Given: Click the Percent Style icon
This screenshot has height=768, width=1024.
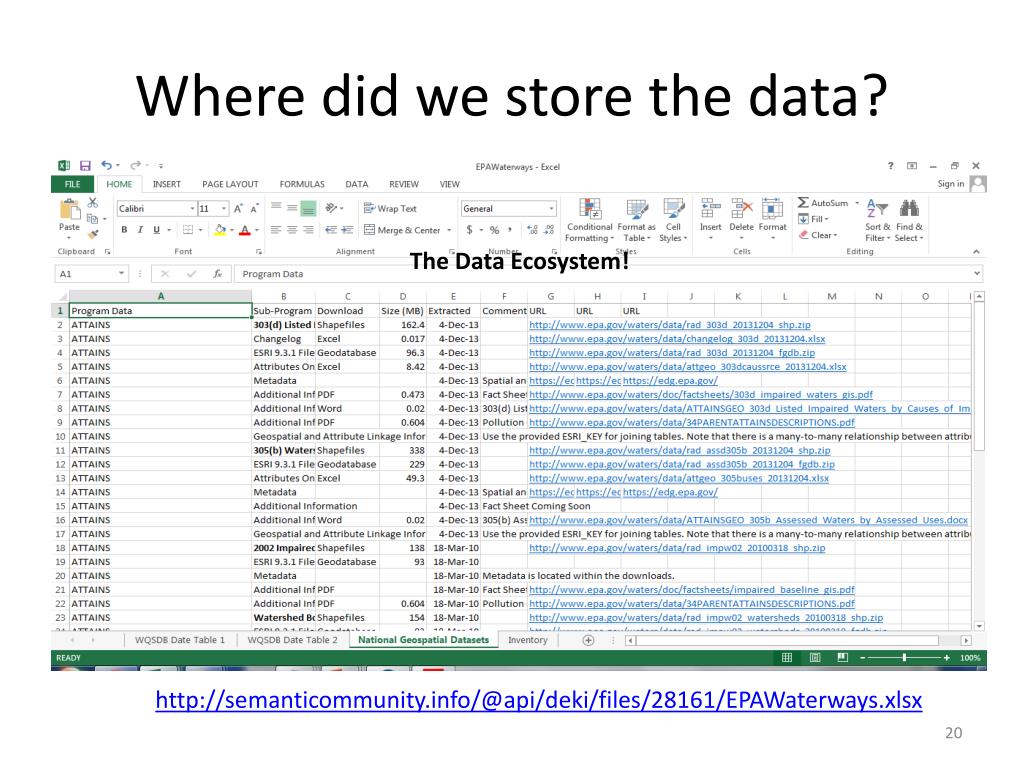Looking at the screenshot, I should [494, 230].
